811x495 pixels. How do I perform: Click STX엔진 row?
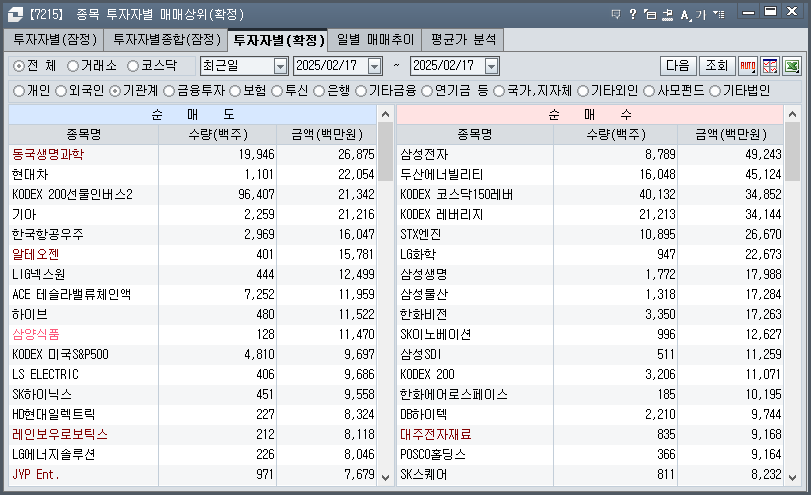590,234
